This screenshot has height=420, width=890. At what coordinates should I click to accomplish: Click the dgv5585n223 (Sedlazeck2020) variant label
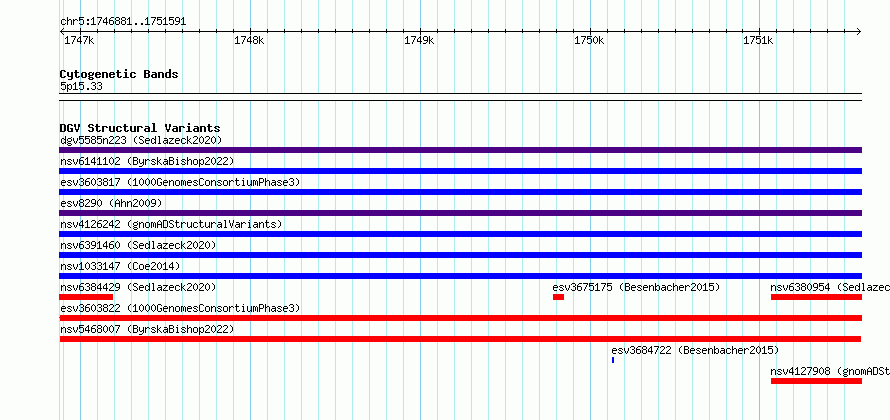point(141,140)
